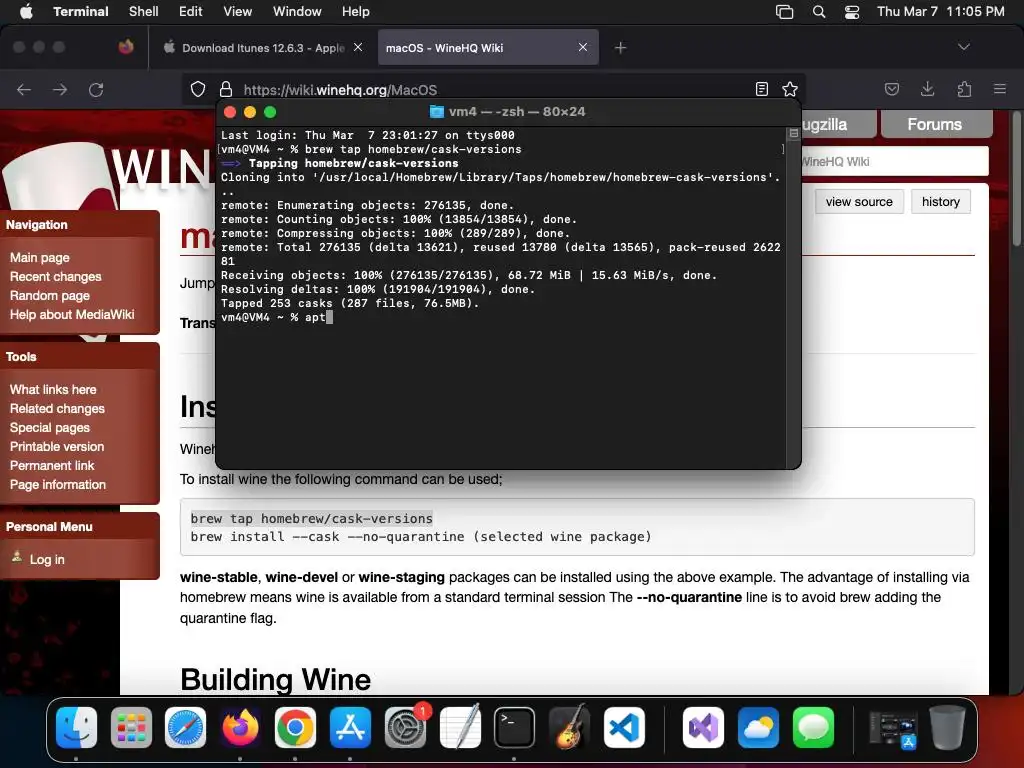Open the Edit menu
This screenshot has height=768, width=1024.
tap(191, 12)
